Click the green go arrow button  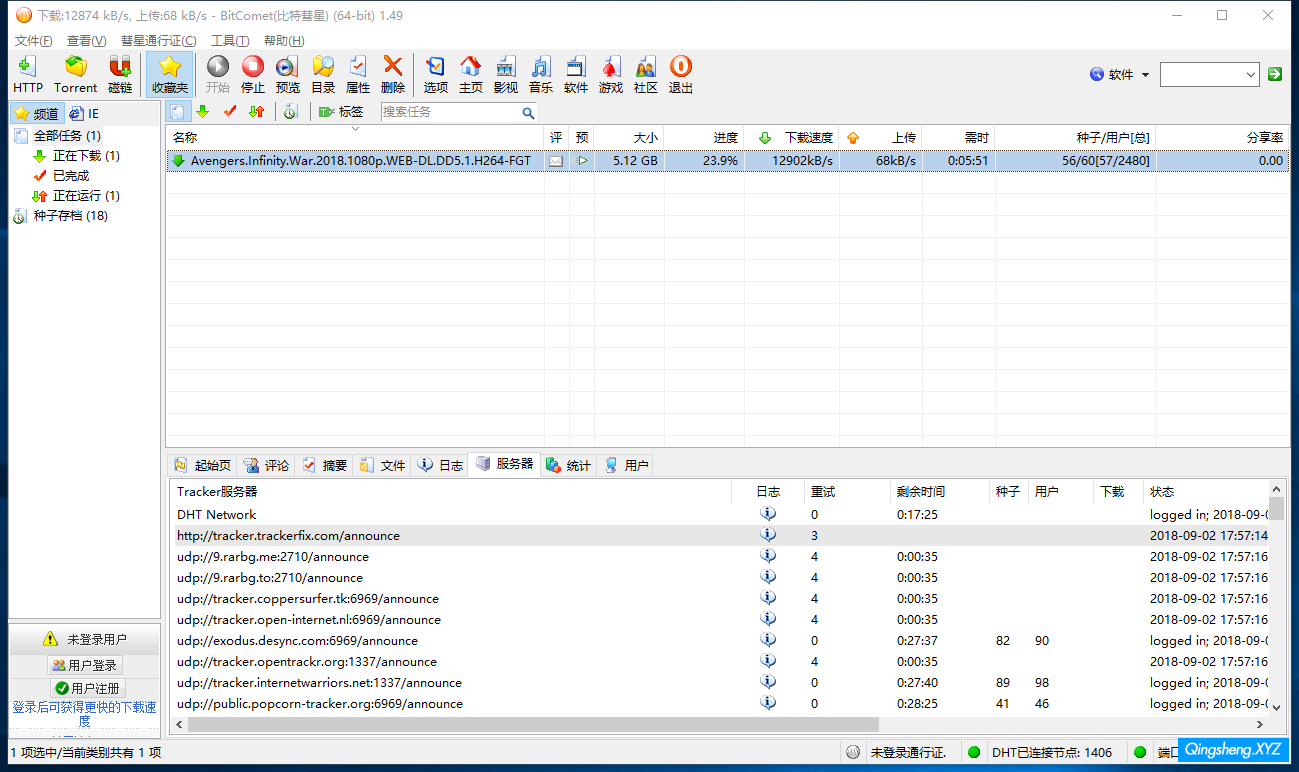pyautogui.click(x=1275, y=74)
